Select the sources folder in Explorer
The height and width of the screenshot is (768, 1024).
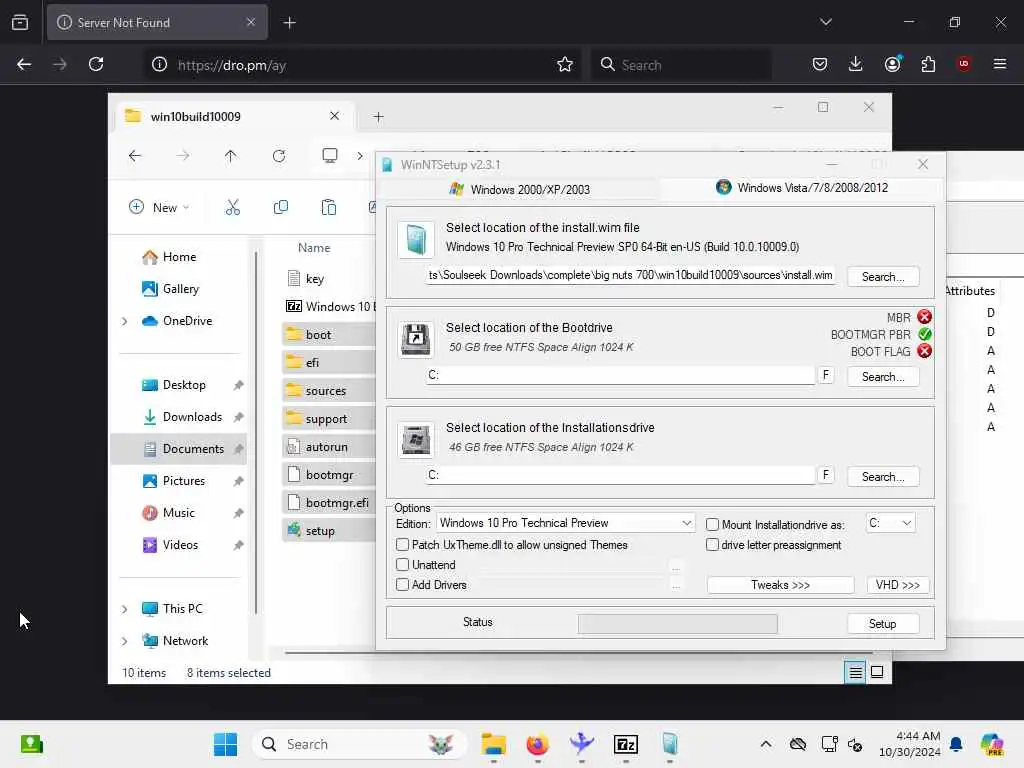[327, 391]
